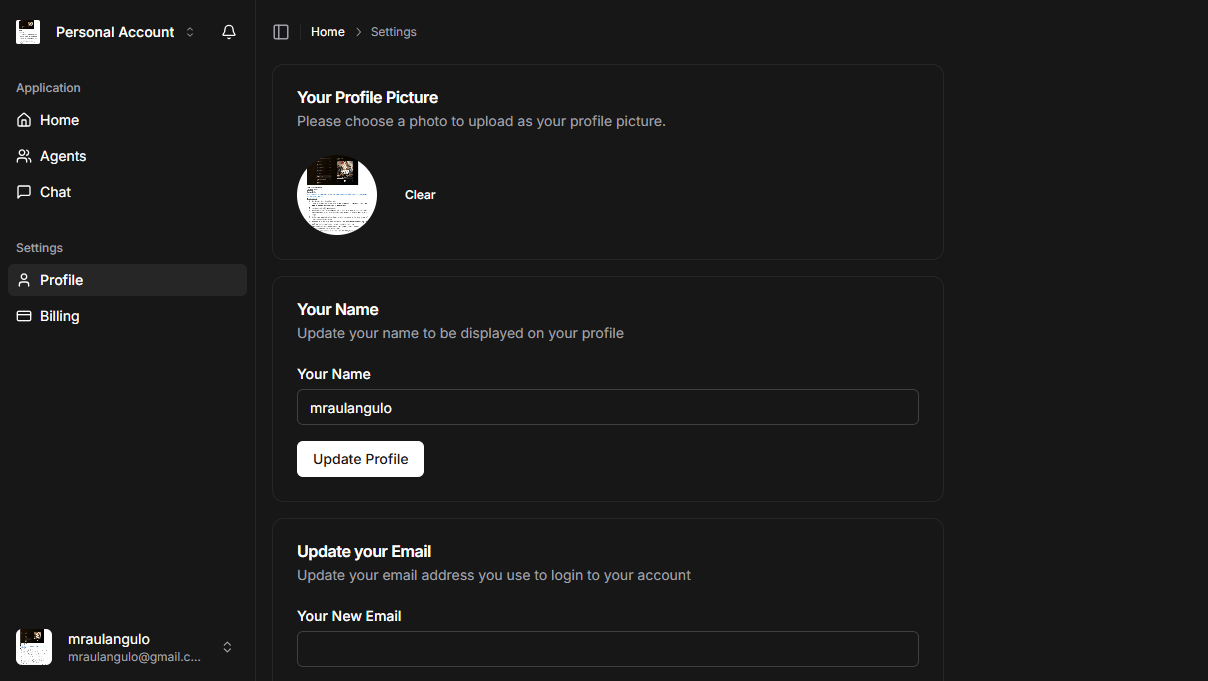Click the Billing credit card icon
This screenshot has width=1208, height=681.
tap(24, 316)
